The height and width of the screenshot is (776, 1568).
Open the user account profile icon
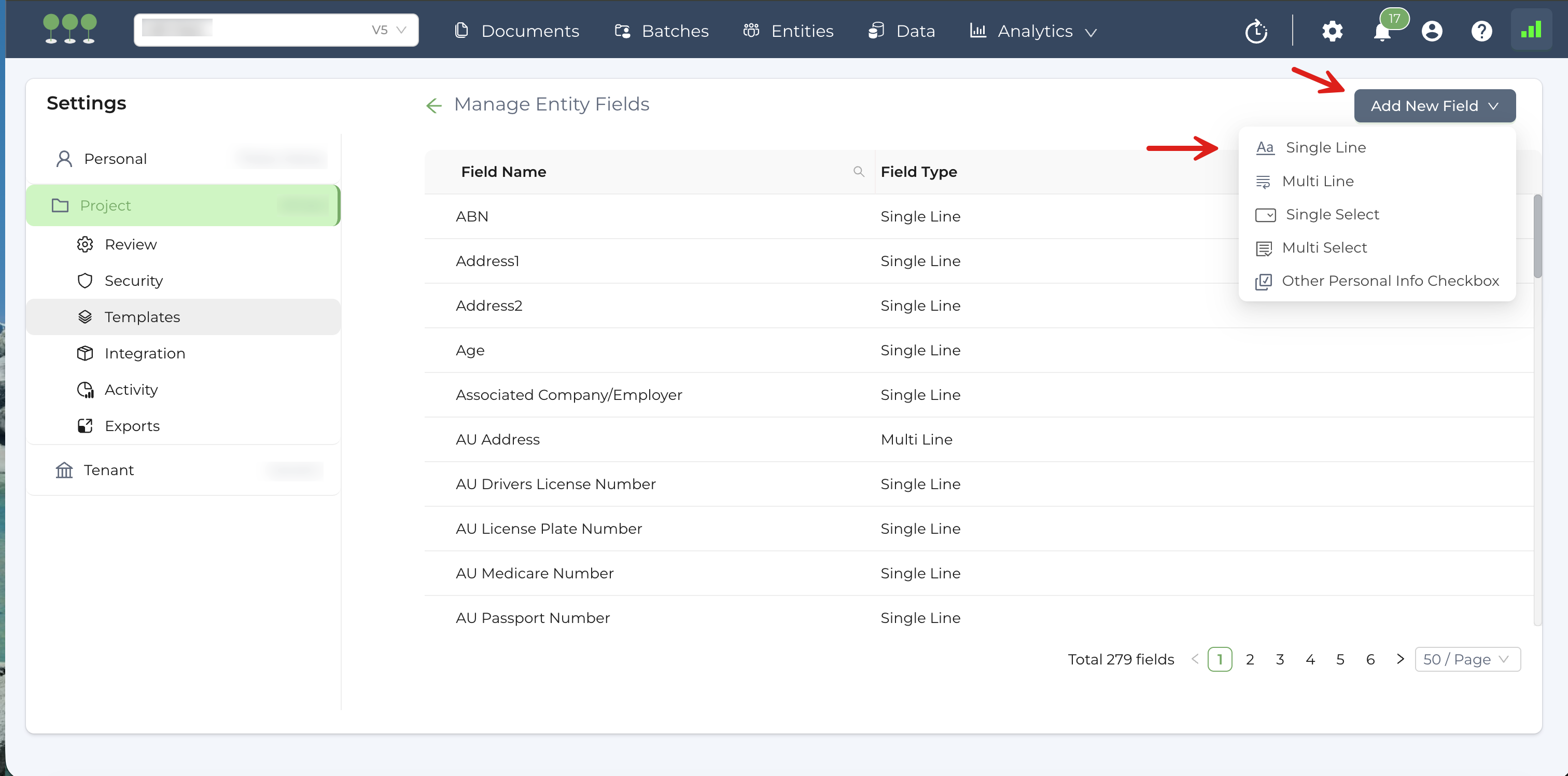click(1432, 31)
